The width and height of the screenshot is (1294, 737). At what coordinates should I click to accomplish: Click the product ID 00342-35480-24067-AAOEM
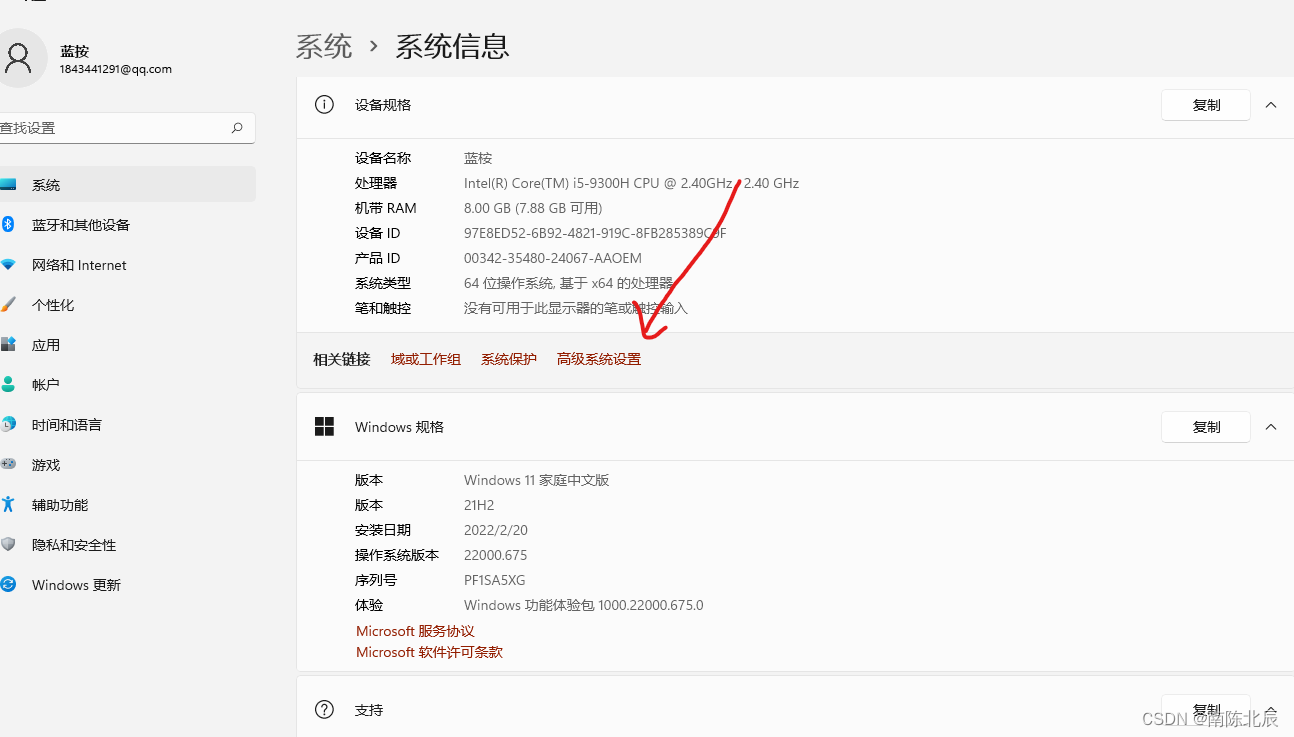coord(553,258)
